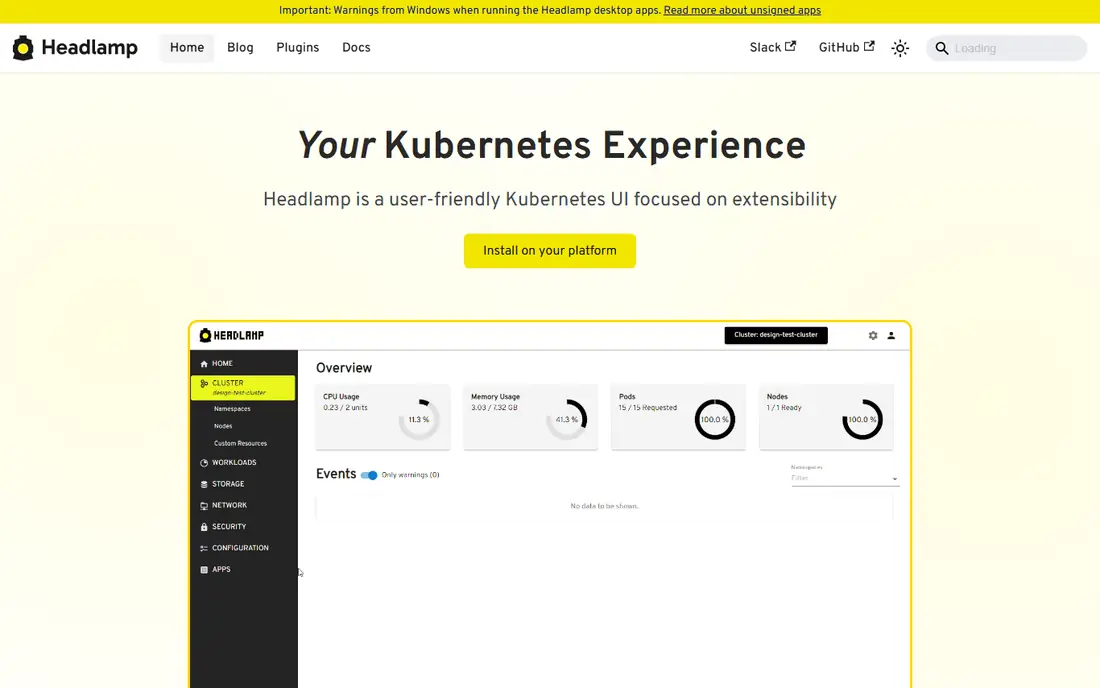
Task: Click the user account icon in preview
Action: tap(891, 336)
